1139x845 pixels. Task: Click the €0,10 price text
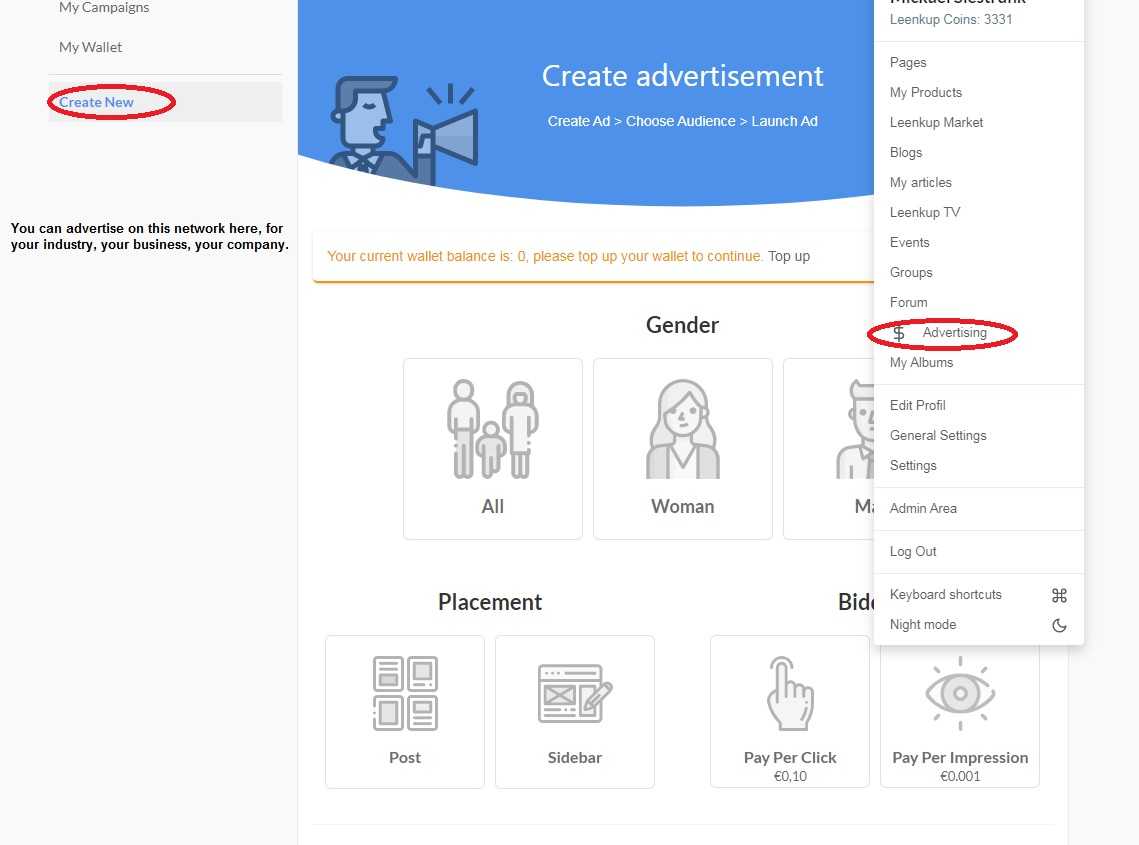click(x=790, y=777)
